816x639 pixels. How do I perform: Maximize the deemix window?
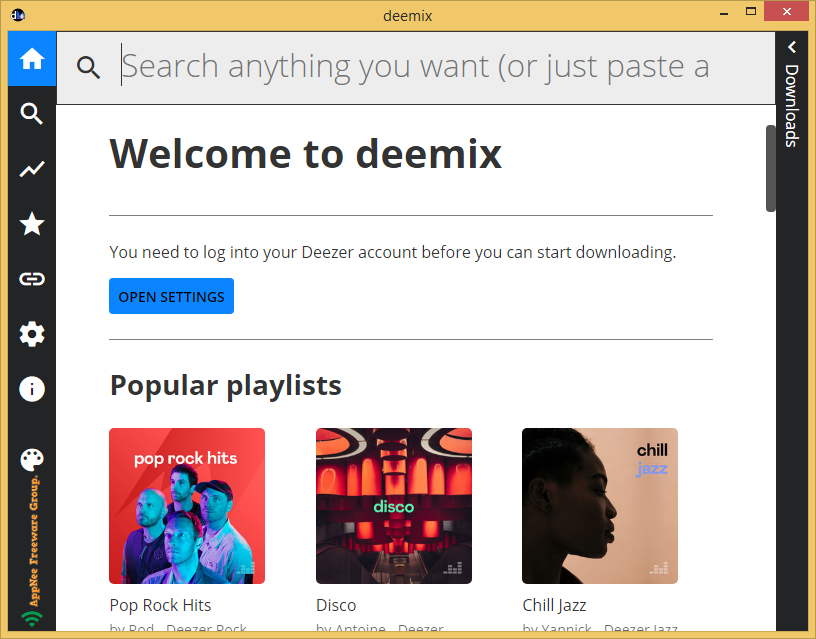click(750, 11)
